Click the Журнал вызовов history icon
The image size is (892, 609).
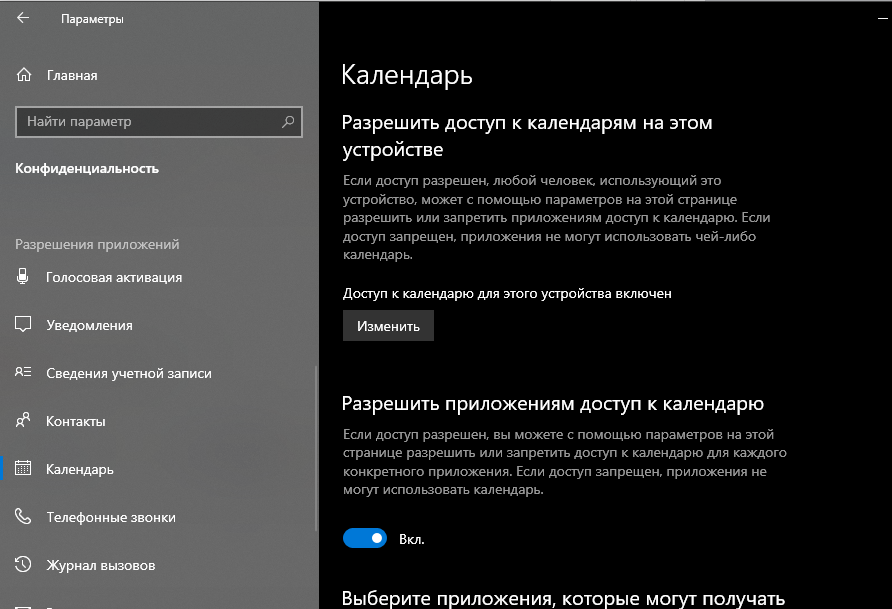click(x=24, y=565)
